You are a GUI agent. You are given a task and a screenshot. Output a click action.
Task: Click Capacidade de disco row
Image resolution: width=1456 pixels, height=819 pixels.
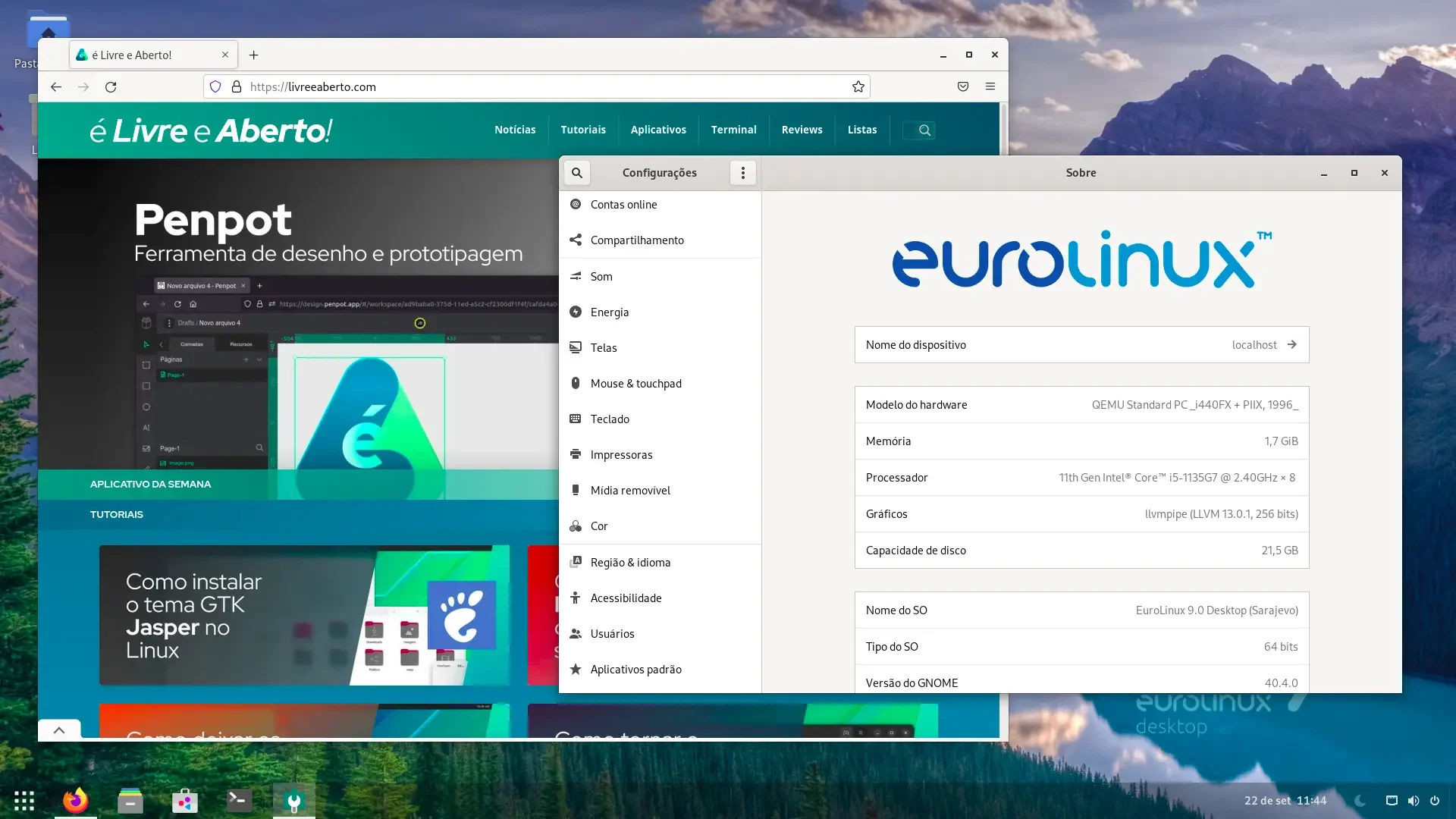click(x=1081, y=551)
